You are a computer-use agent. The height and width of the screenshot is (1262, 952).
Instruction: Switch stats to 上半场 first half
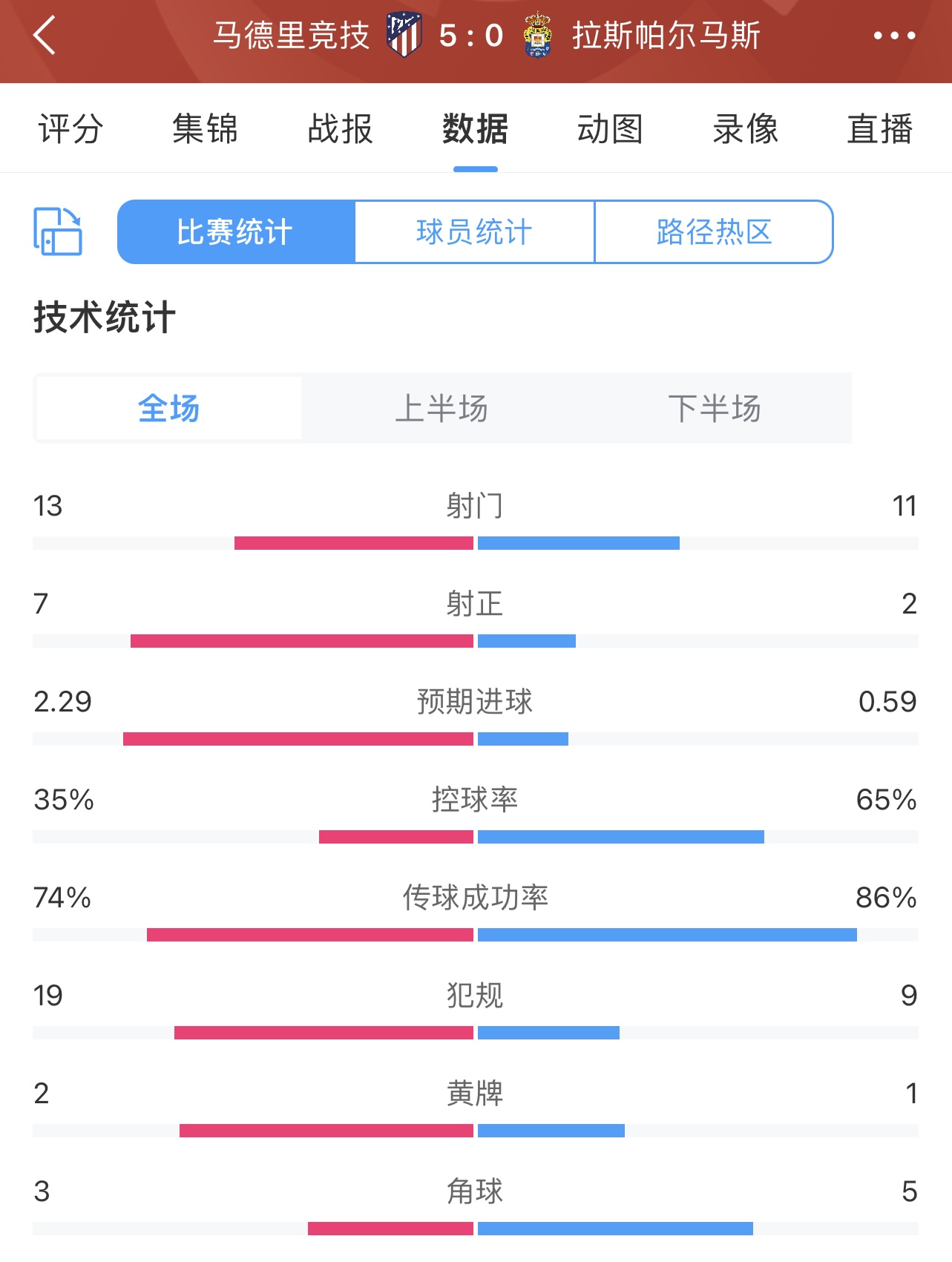[441, 408]
